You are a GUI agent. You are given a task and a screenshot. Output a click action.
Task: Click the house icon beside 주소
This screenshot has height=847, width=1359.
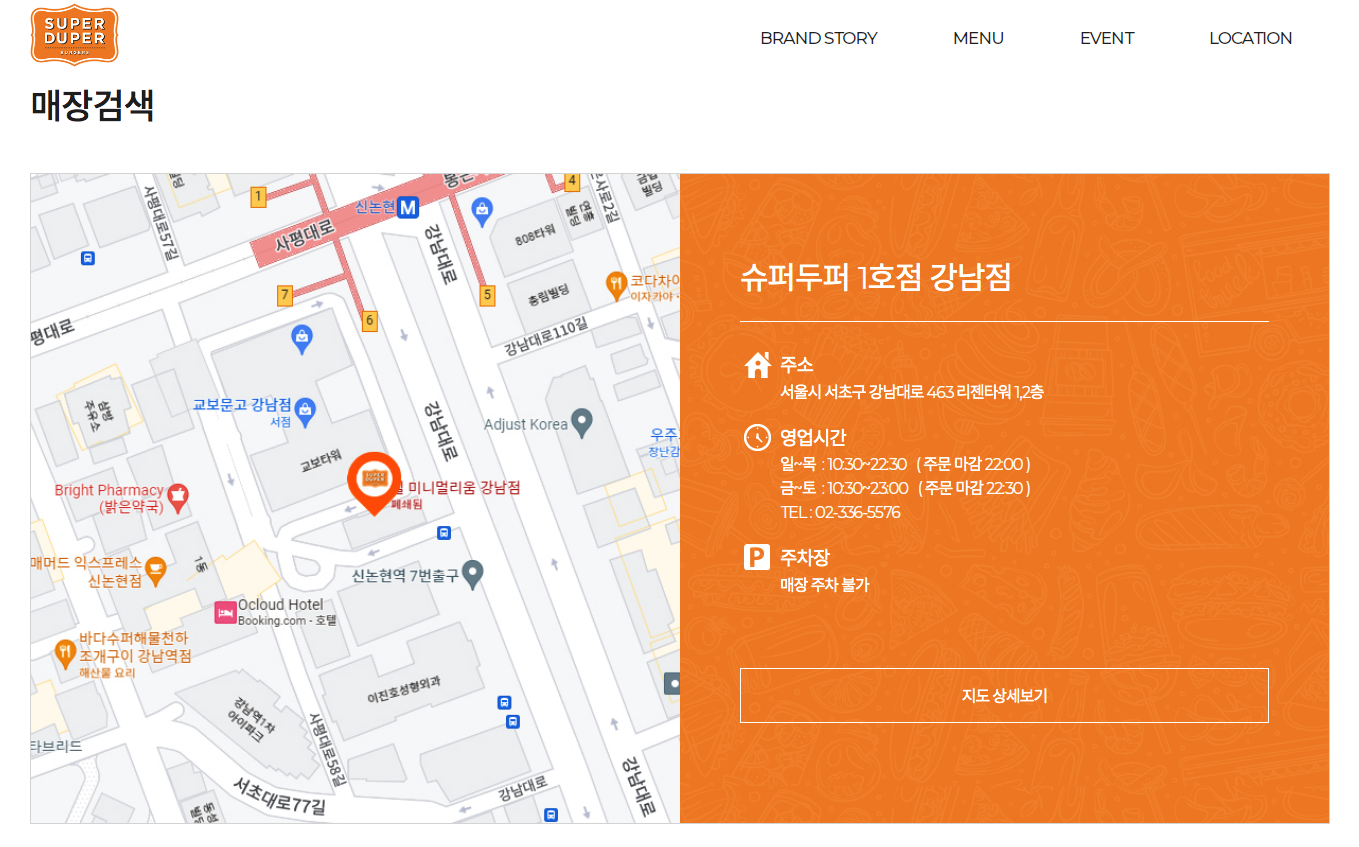[x=757, y=364]
